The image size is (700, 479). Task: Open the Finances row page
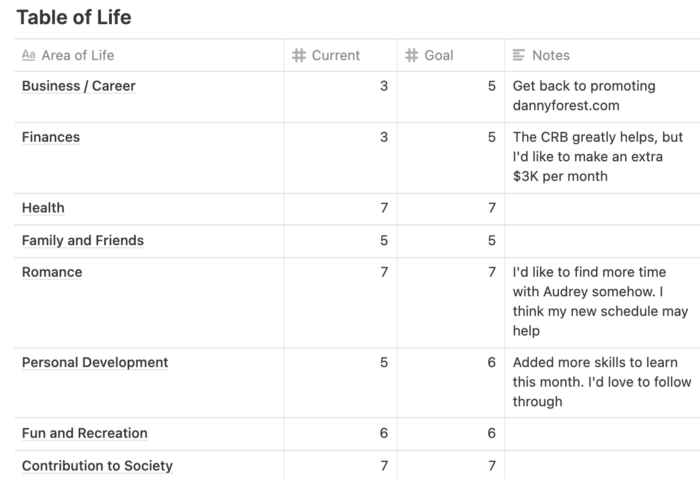tap(51, 137)
